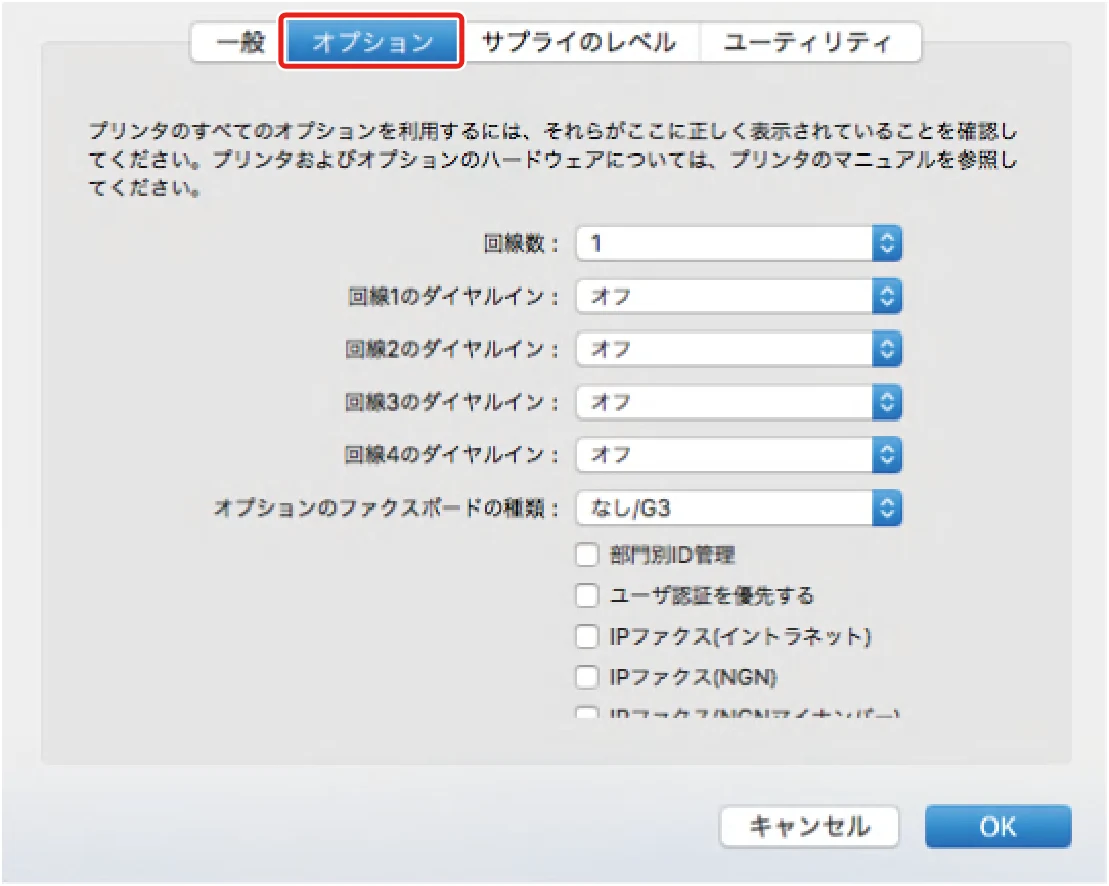Enable the 部門別ID管理 checkbox
This screenshot has width=1109, height=886.
pos(587,554)
